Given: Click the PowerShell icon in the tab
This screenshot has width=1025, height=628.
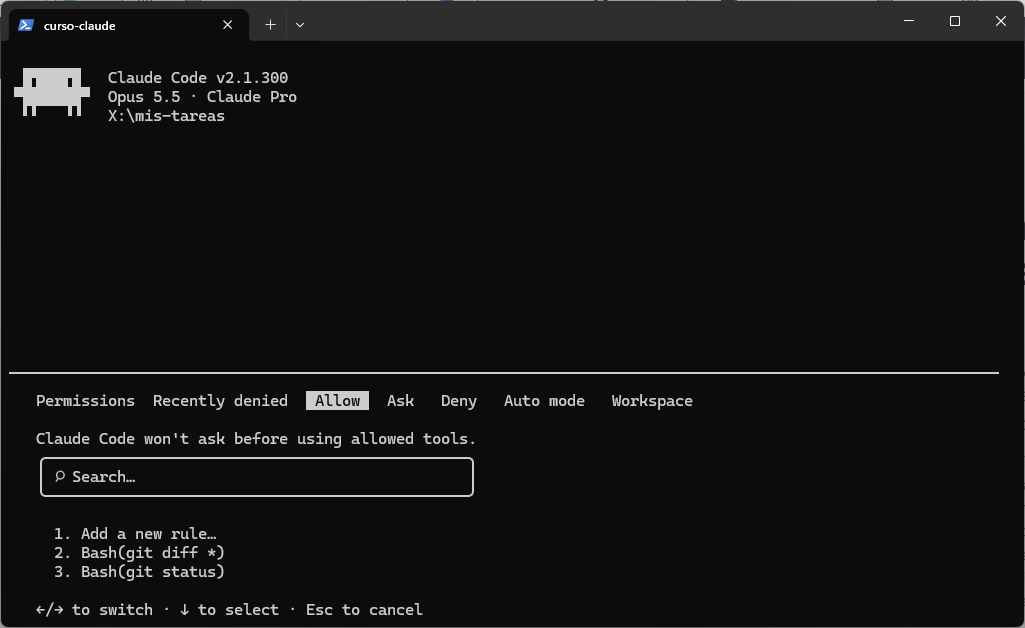Looking at the screenshot, I should click(26, 25).
